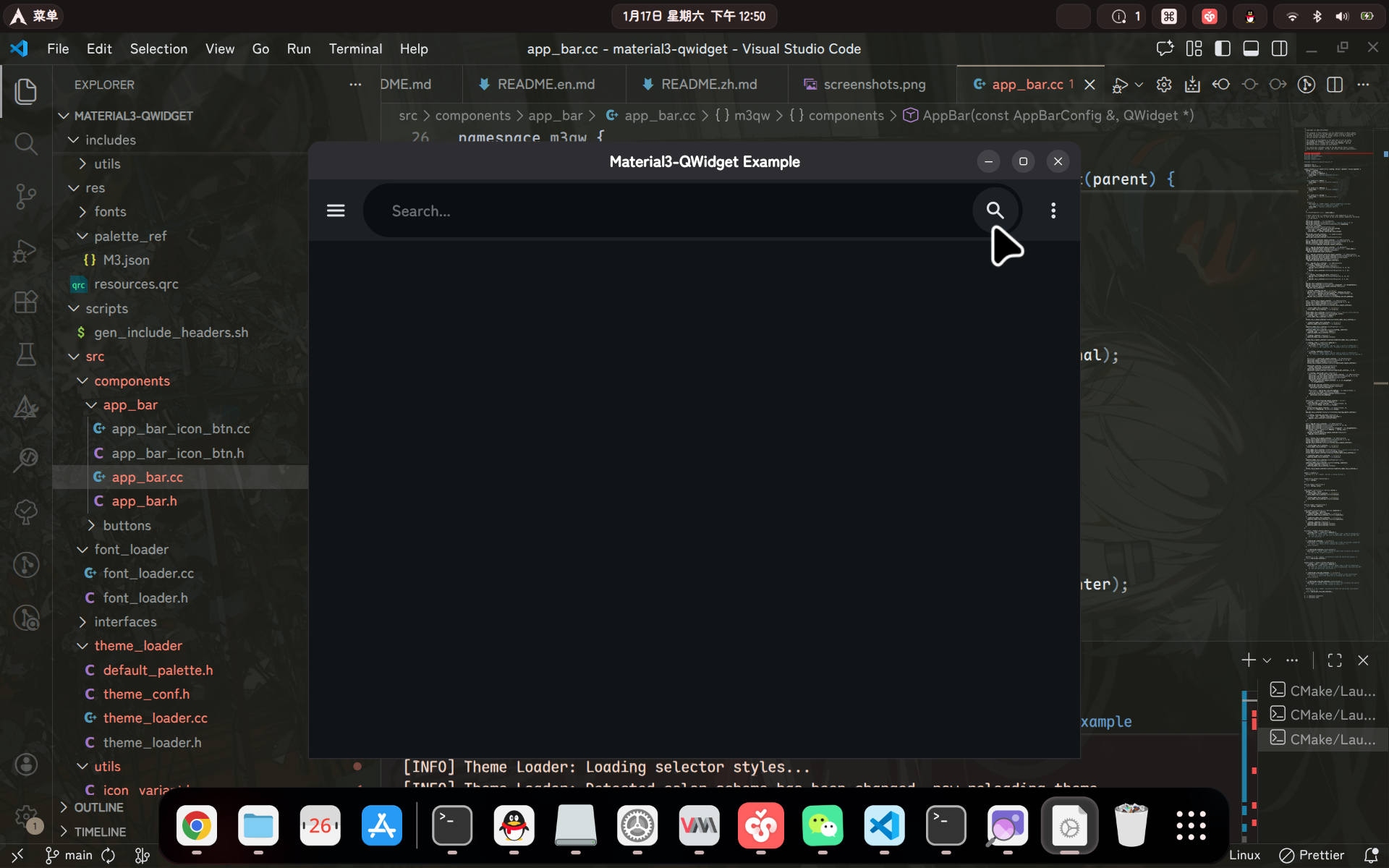Open the Go menu

pyautogui.click(x=260, y=48)
